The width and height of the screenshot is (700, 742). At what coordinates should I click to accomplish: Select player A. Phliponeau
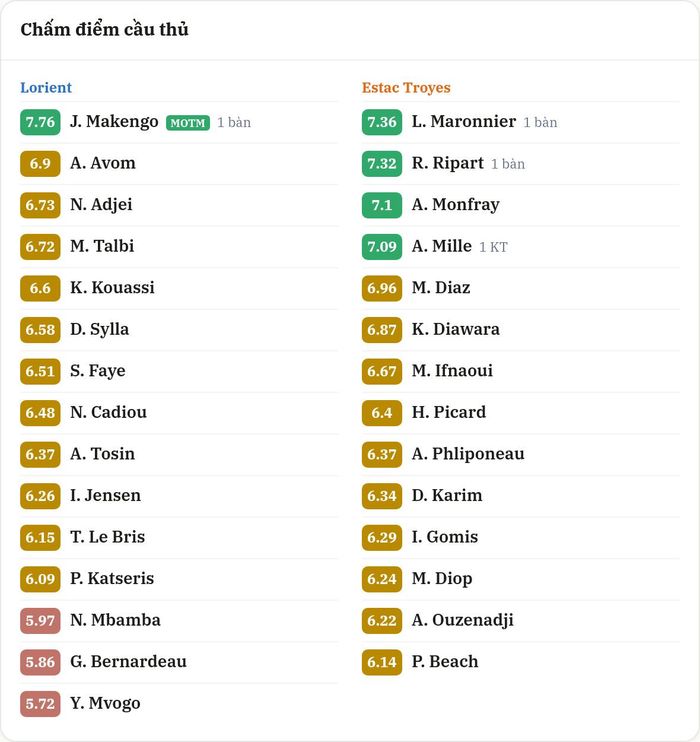point(468,454)
